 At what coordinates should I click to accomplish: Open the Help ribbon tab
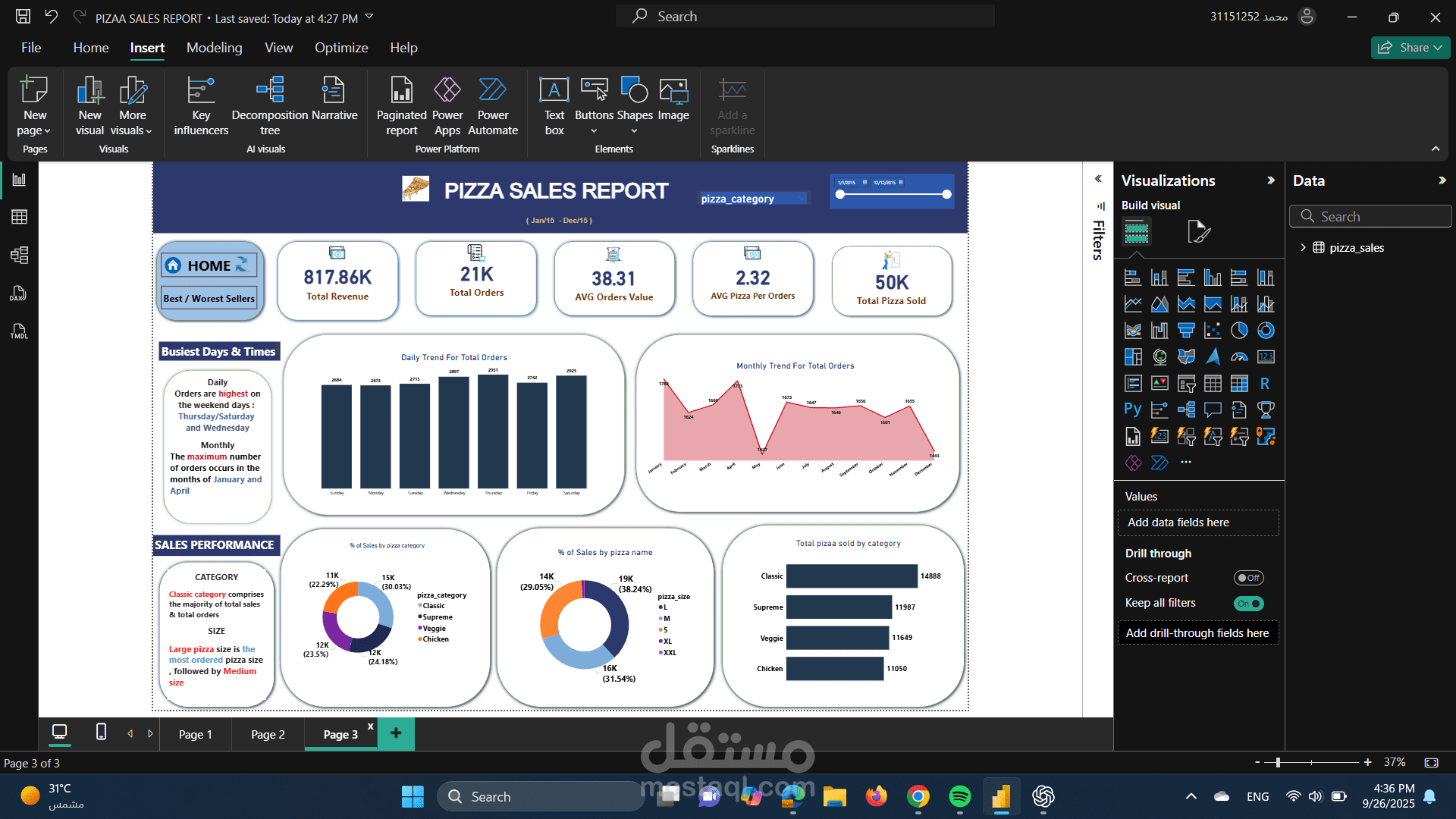click(x=403, y=48)
